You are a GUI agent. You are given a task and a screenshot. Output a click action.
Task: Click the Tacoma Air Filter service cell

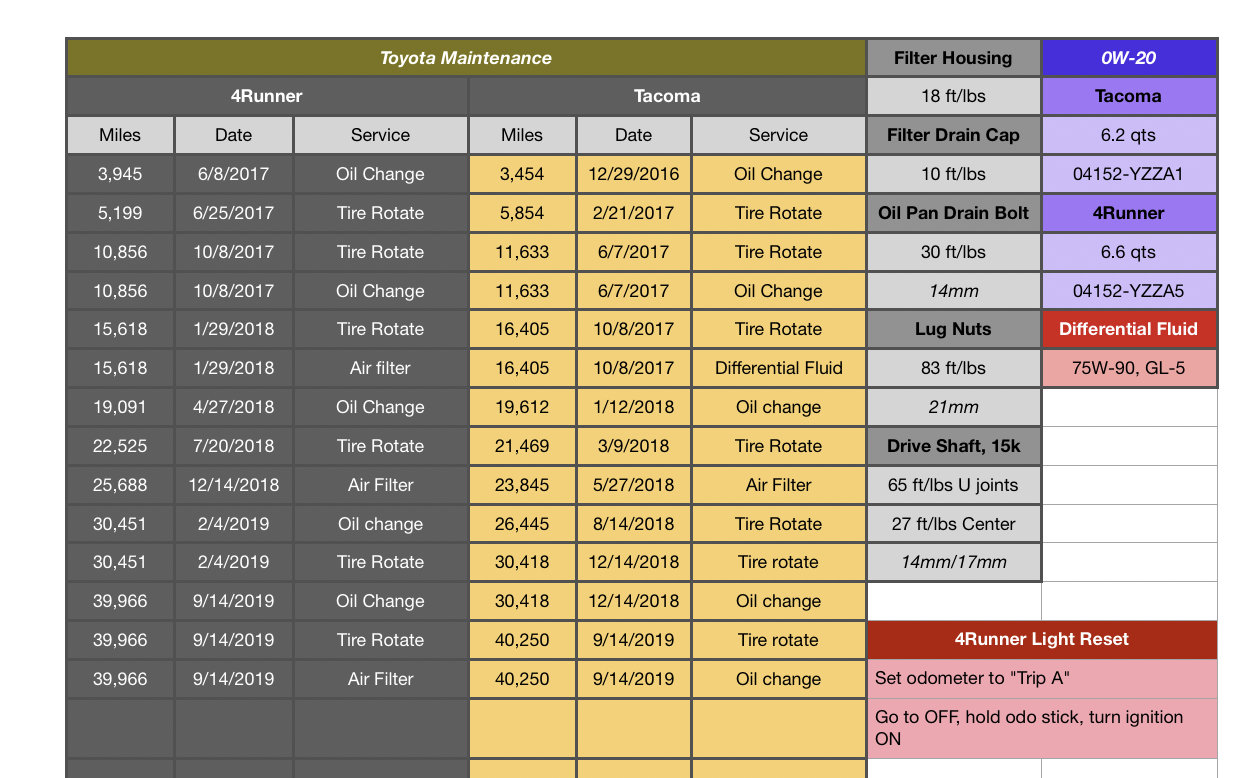pos(779,485)
